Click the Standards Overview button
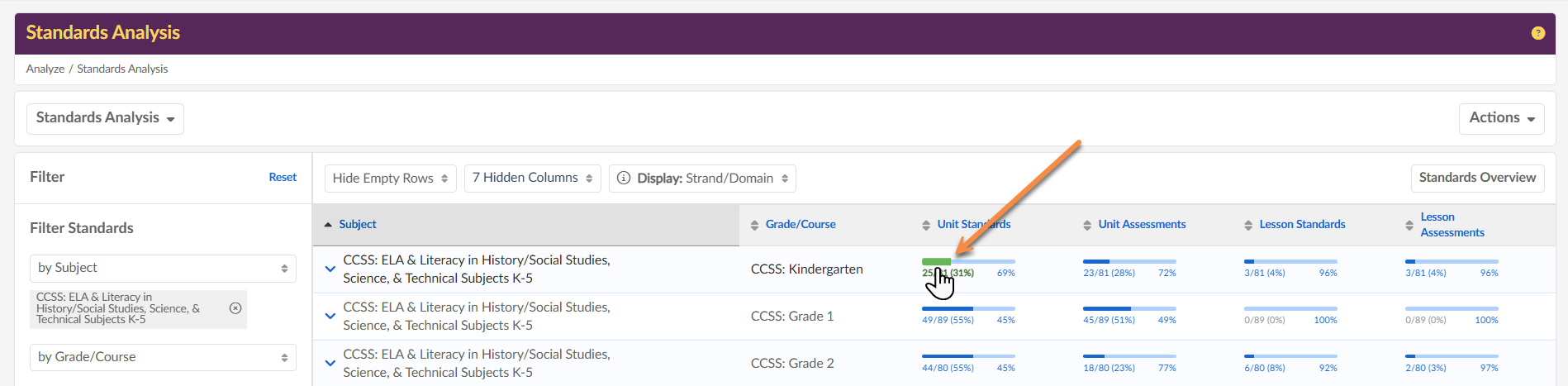 [1476, 178]
